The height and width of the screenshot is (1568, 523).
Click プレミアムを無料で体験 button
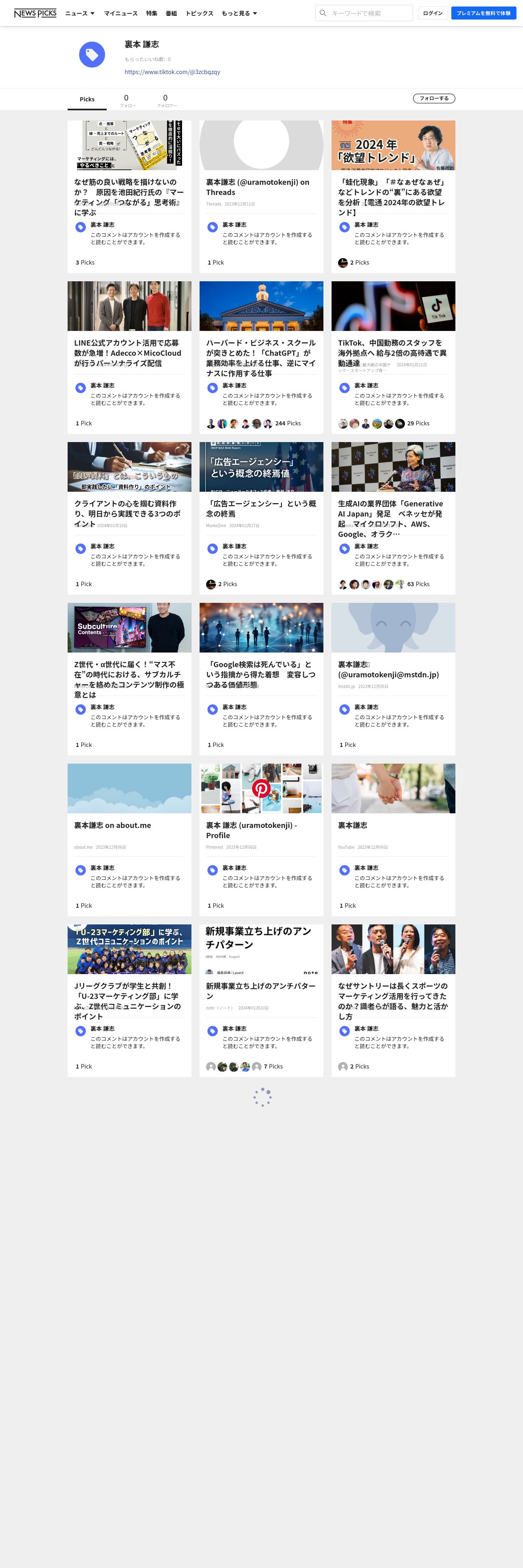[x=483, y=13]
